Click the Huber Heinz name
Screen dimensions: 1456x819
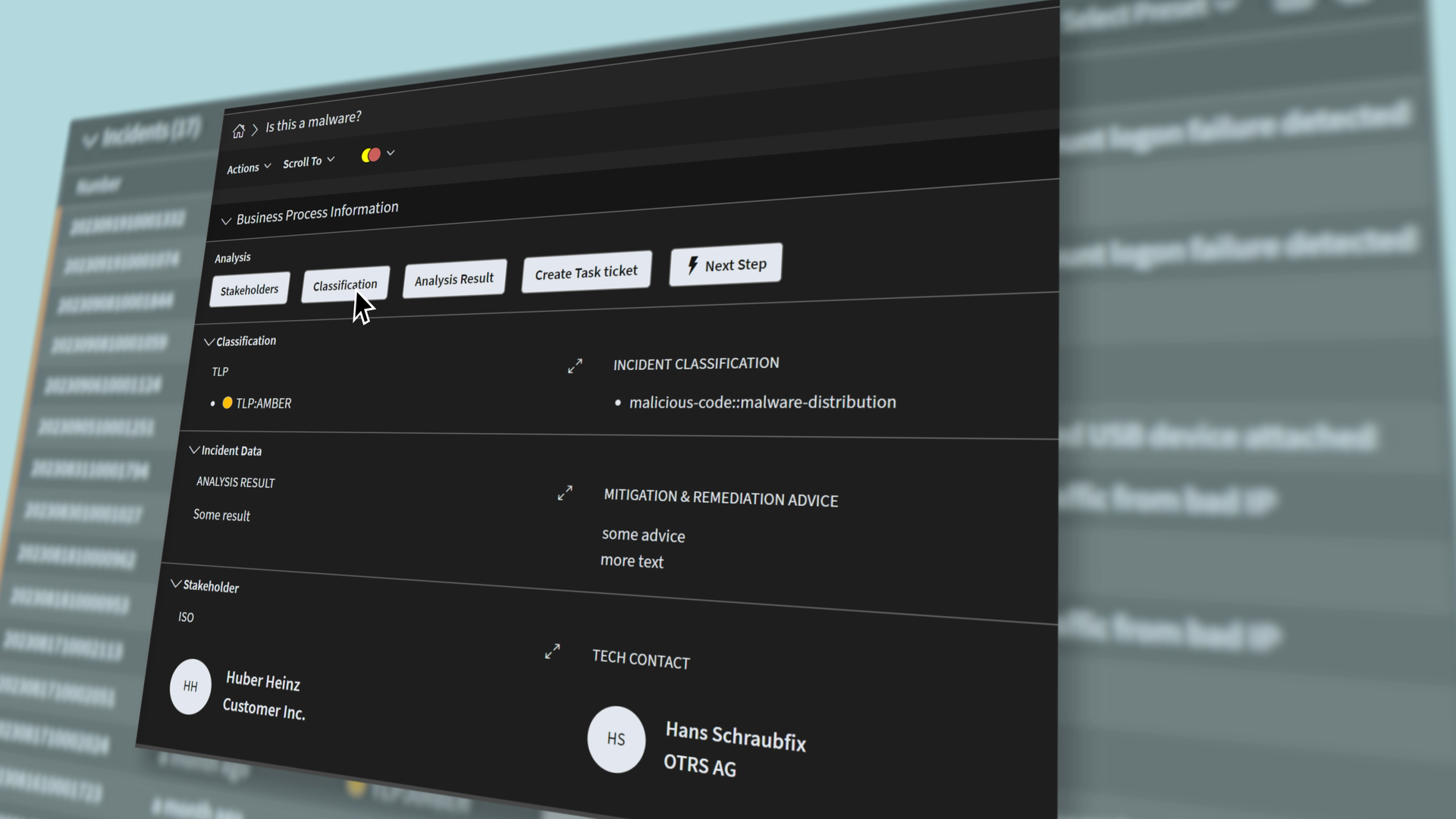(263, 681)
